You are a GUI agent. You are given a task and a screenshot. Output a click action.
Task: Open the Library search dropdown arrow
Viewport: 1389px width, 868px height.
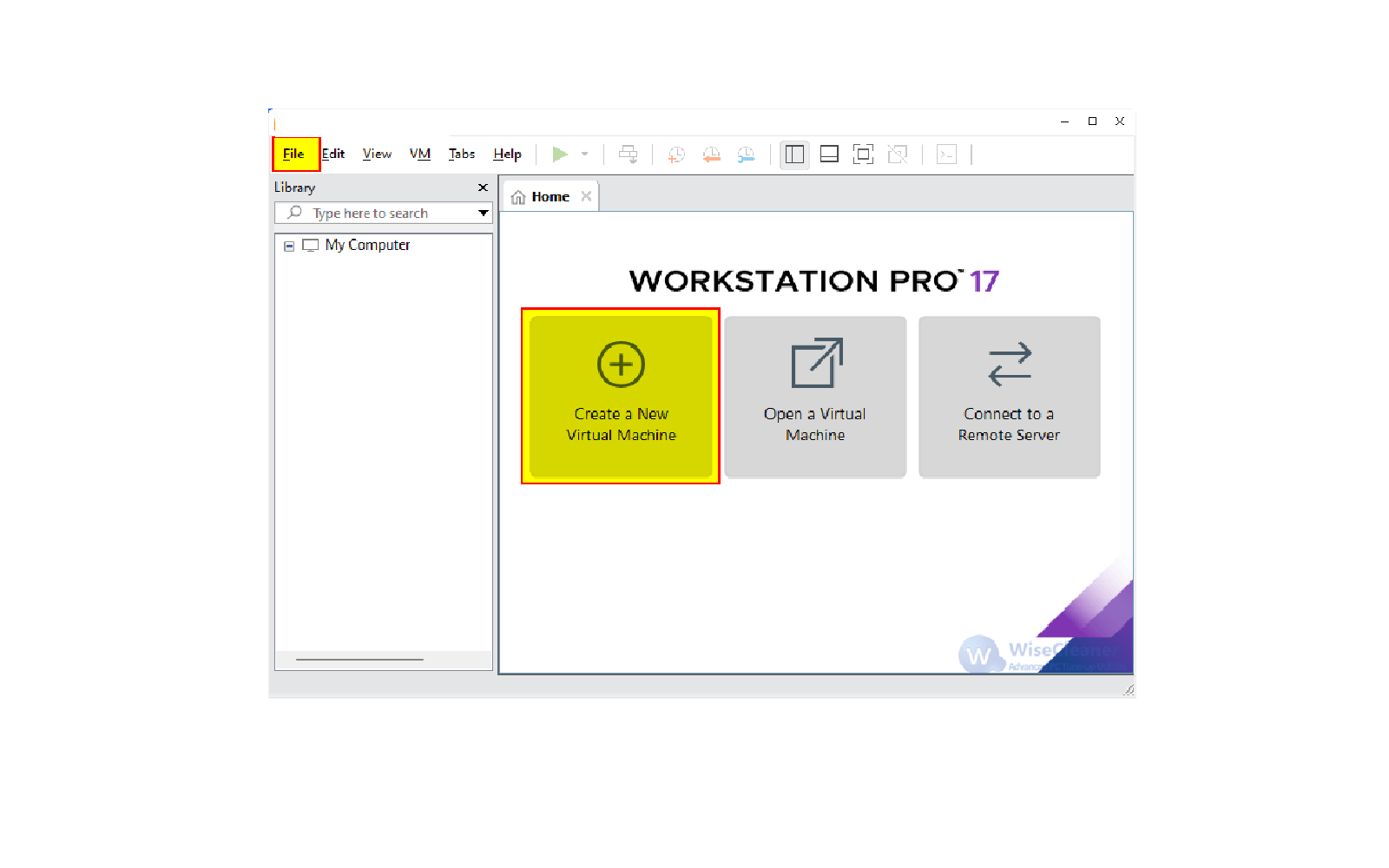tap(484, 213)
